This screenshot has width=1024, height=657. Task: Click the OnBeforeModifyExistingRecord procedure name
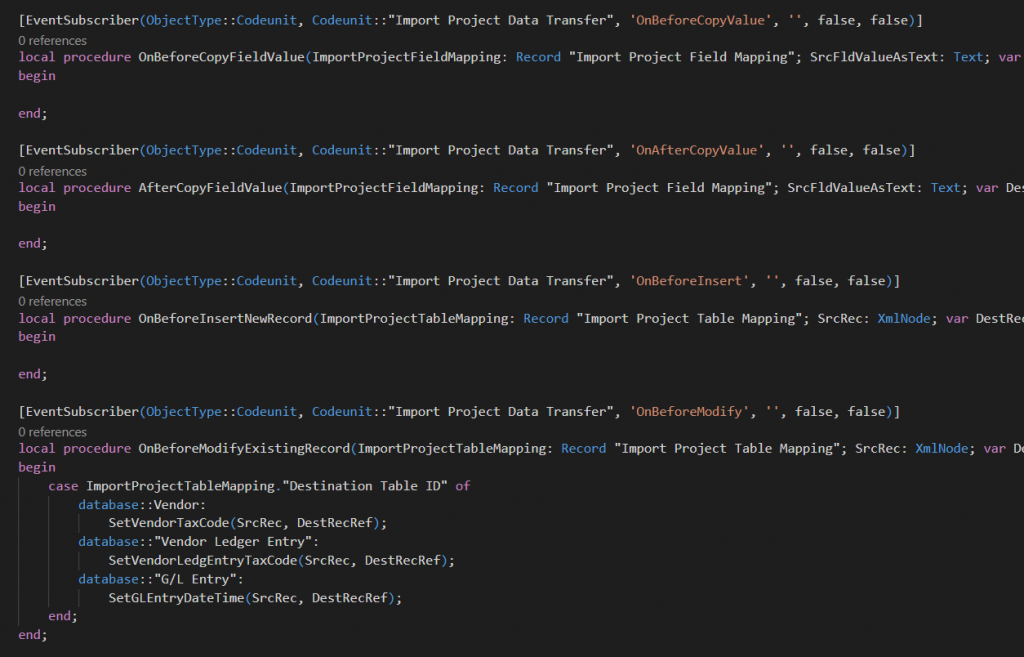tap(243, 449)
